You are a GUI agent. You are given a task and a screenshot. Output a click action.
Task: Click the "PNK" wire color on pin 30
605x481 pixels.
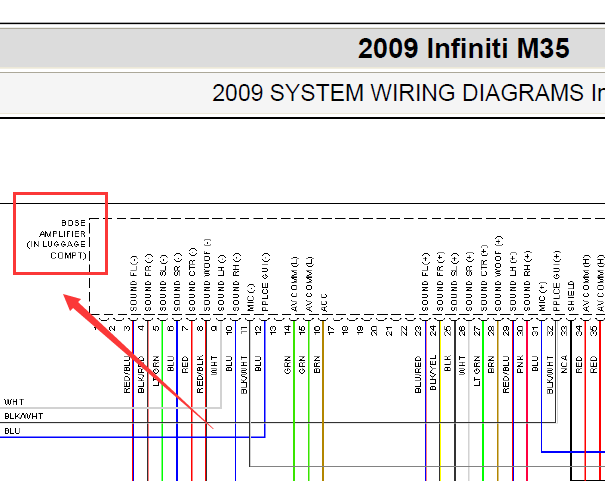point(520,364)
